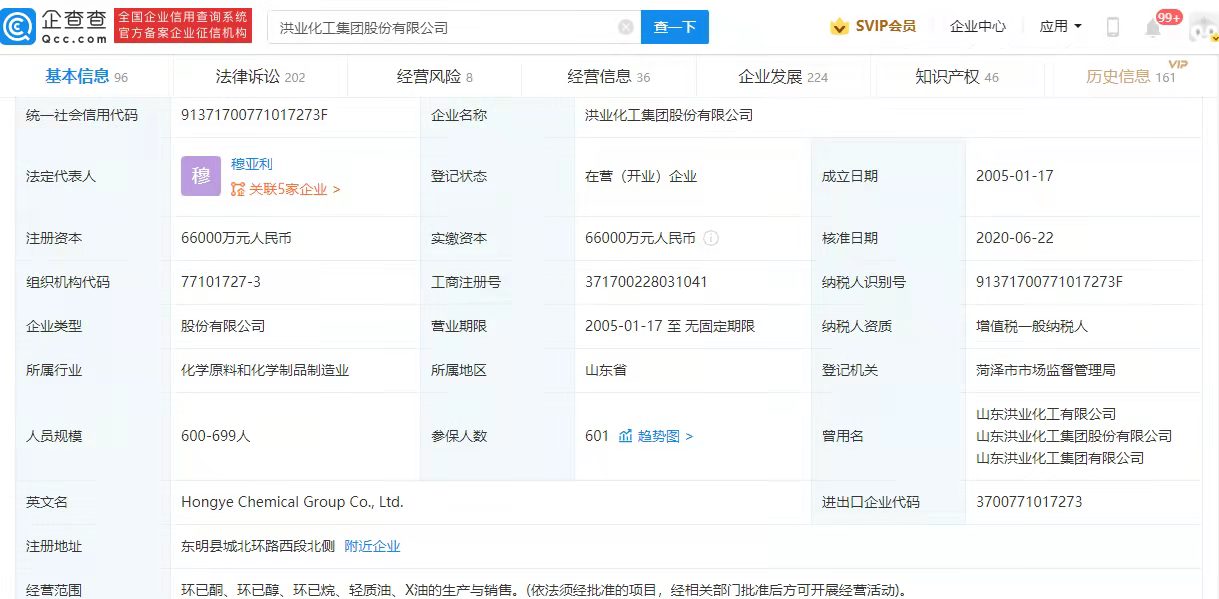Click English name Hongye Chemical Group Co., Ltd.

coord(292,502)
